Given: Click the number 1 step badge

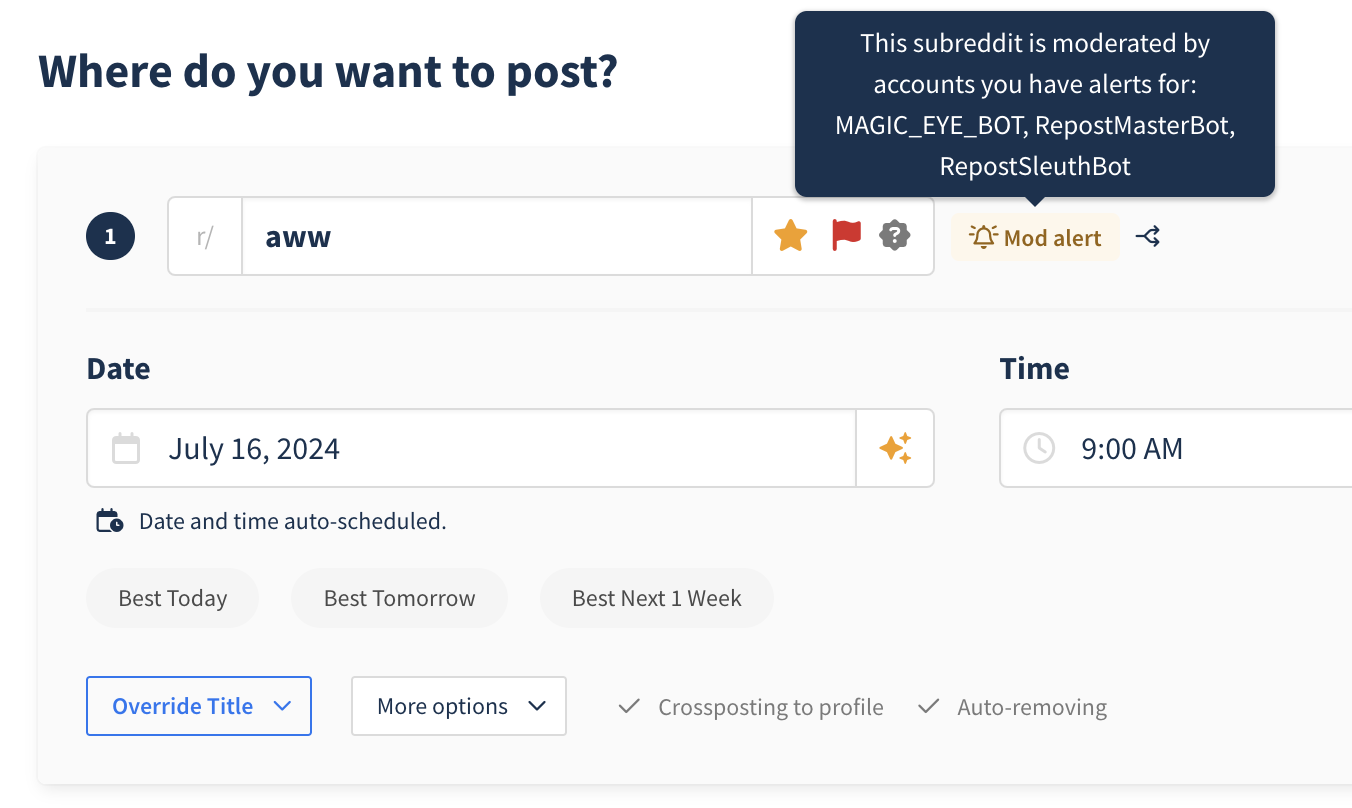Looking at the screenshot, I should 110,237.
